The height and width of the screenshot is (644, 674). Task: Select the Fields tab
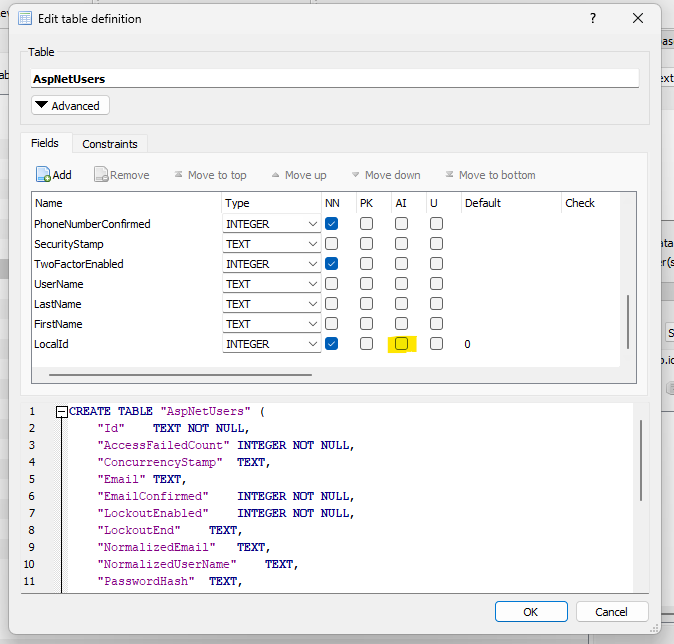click(45, 143)
